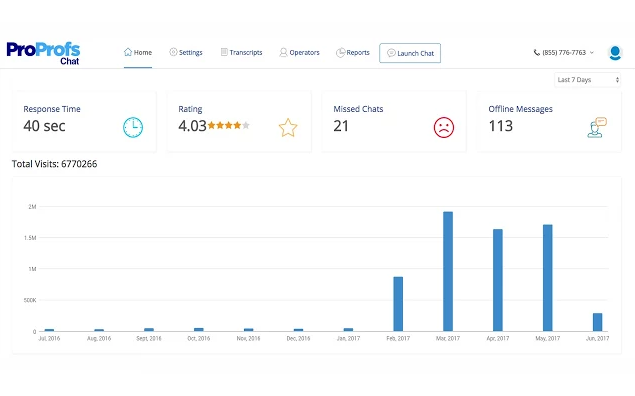Click the operators person icon
Viewport: 635px width, 396px height.
point(283,52)
